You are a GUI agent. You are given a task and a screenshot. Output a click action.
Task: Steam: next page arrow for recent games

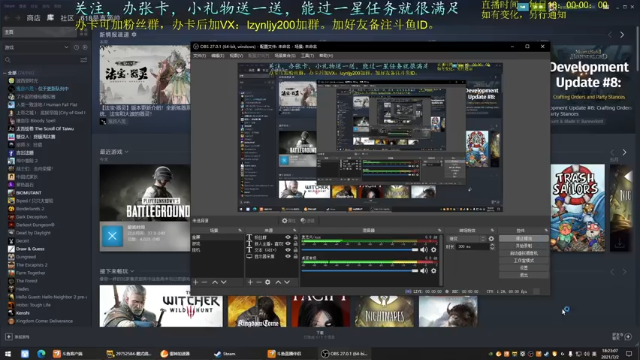624,152
